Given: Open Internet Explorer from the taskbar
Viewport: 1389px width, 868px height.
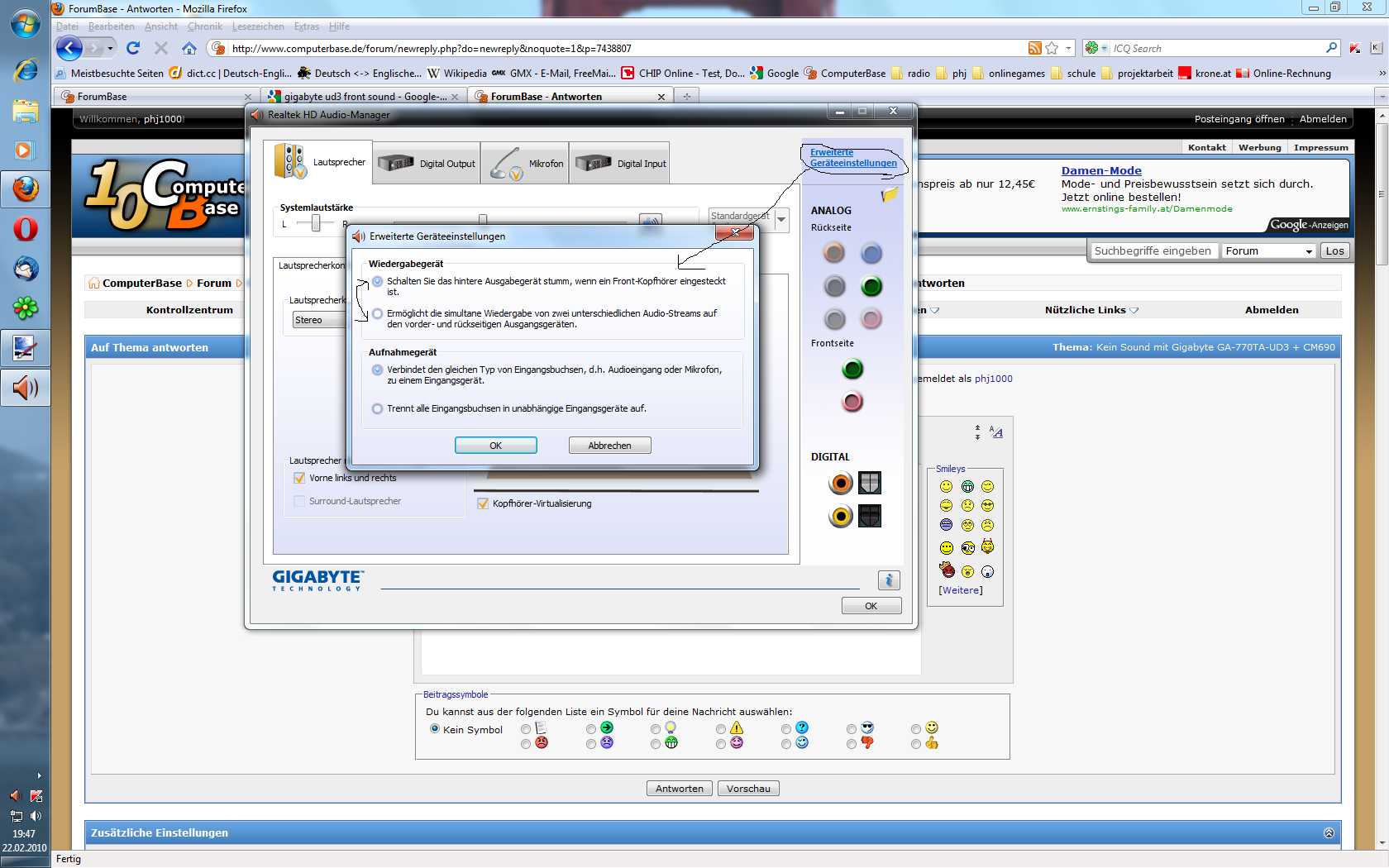Looking at the screenshot, I should [x=25, y=69].
